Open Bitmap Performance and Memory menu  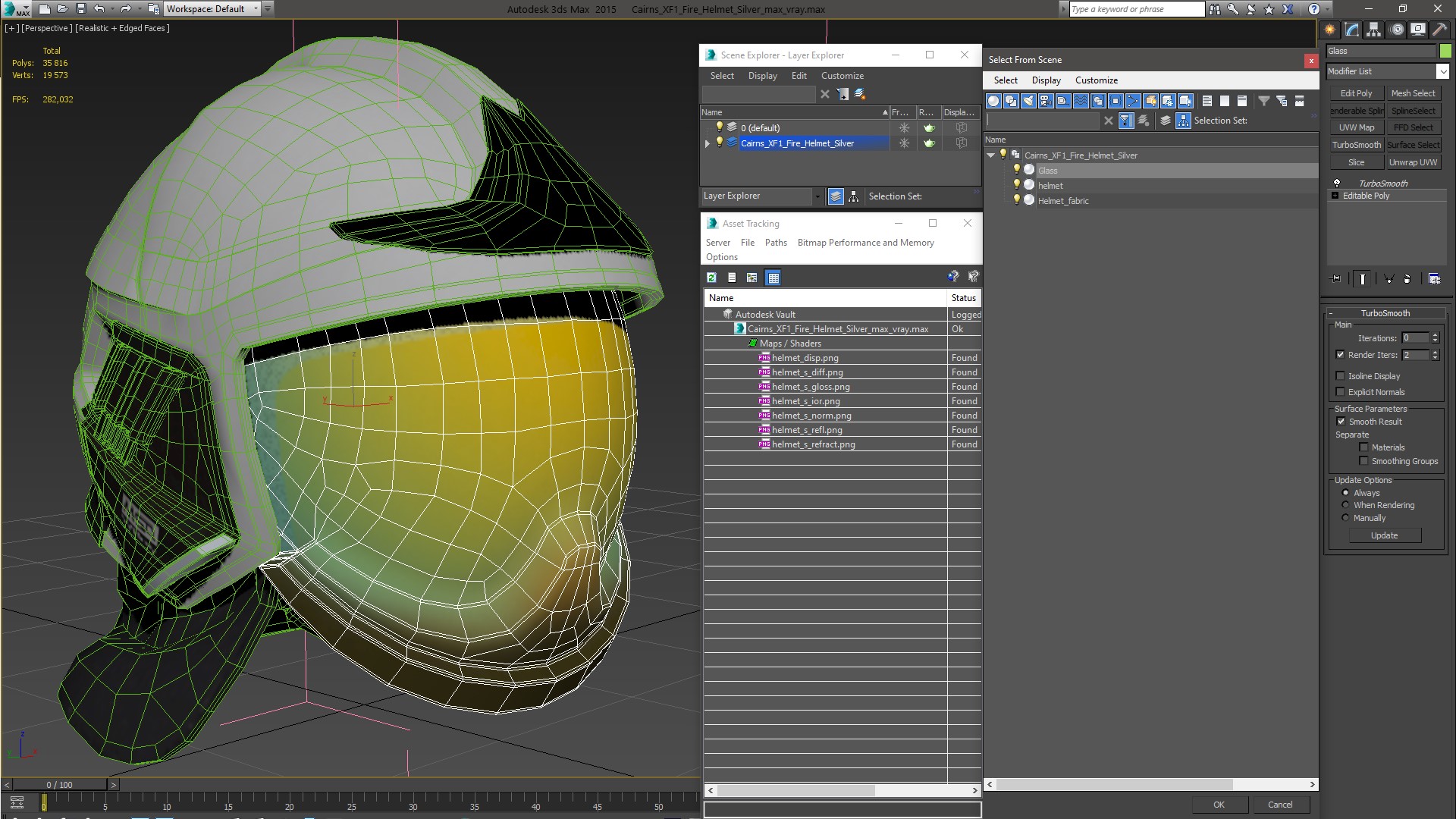[x=865, y=243]
